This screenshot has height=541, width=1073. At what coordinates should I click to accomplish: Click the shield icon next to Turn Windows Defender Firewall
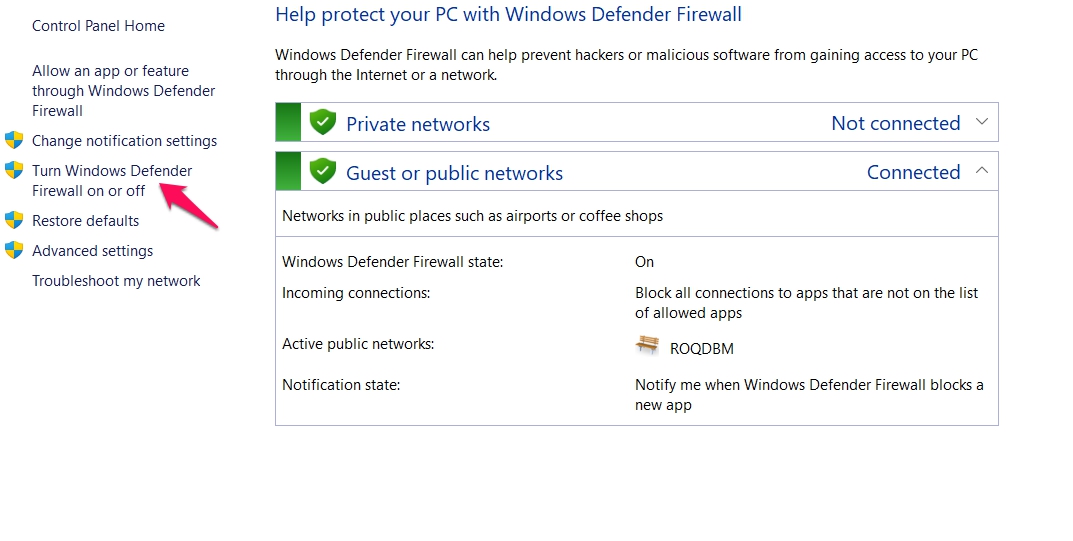[14, 170]
